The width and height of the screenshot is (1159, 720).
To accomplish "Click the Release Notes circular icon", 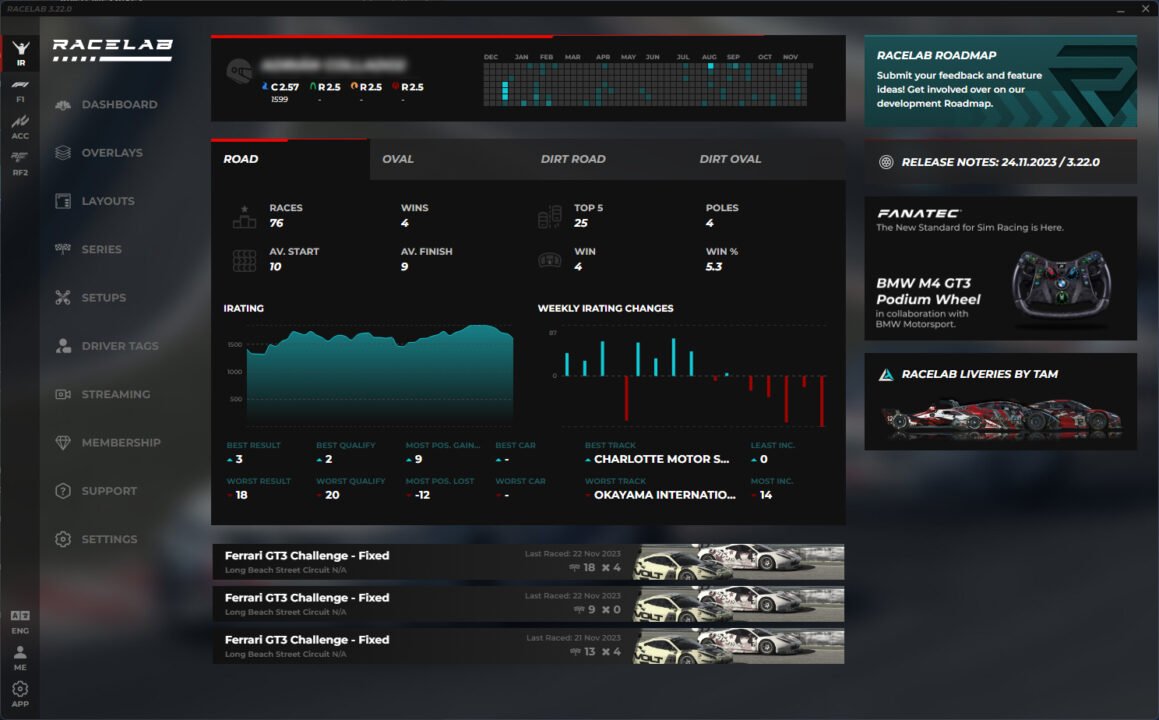I will [886, 162].
